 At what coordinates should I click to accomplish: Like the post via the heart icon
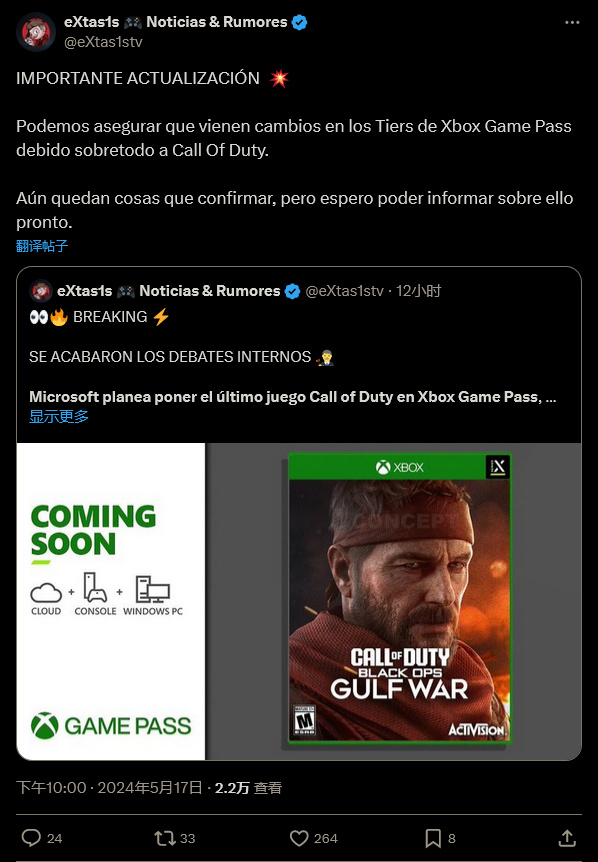[x=299, y=838]
